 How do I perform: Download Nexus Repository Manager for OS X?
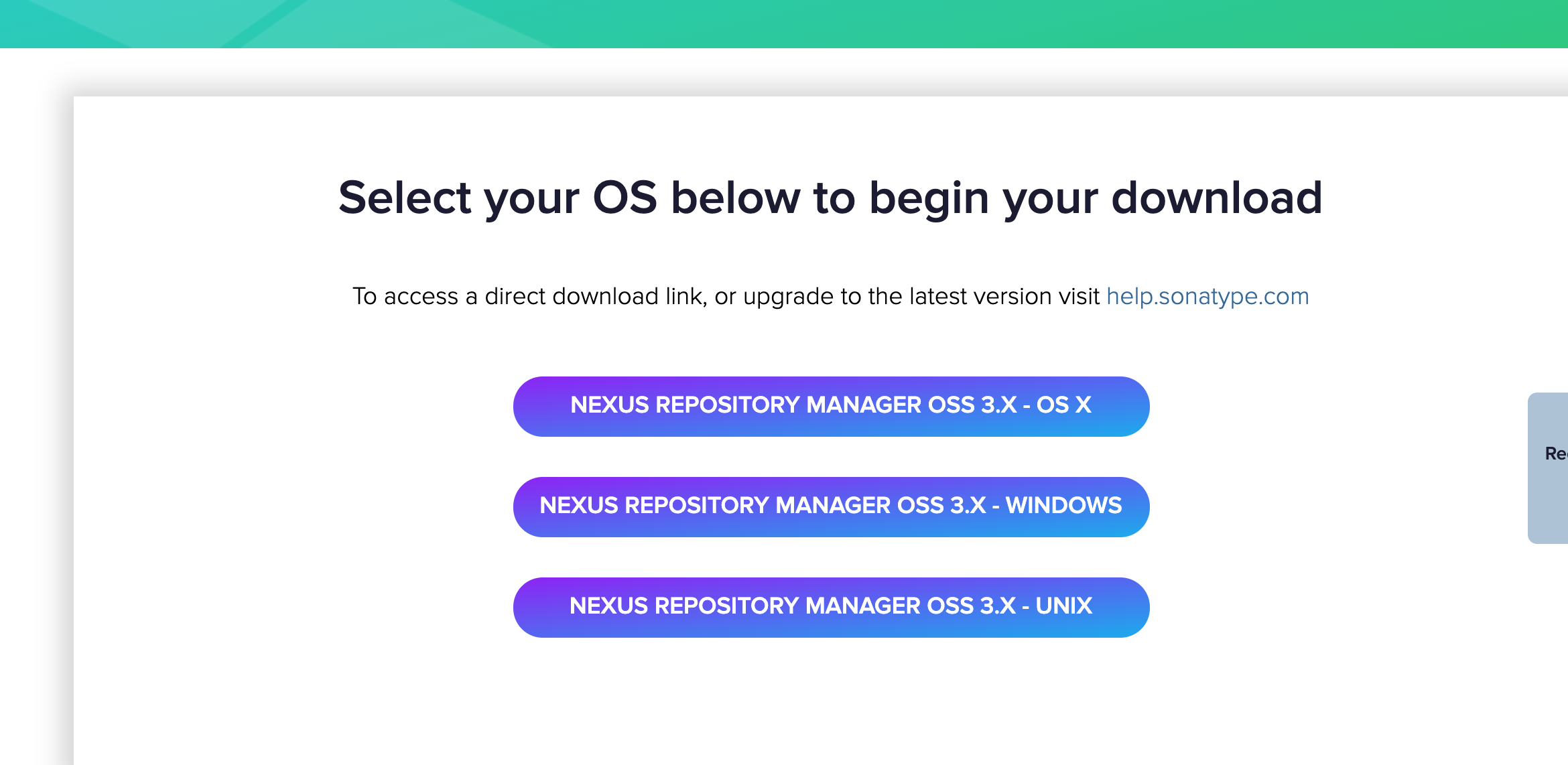[831, 406]
